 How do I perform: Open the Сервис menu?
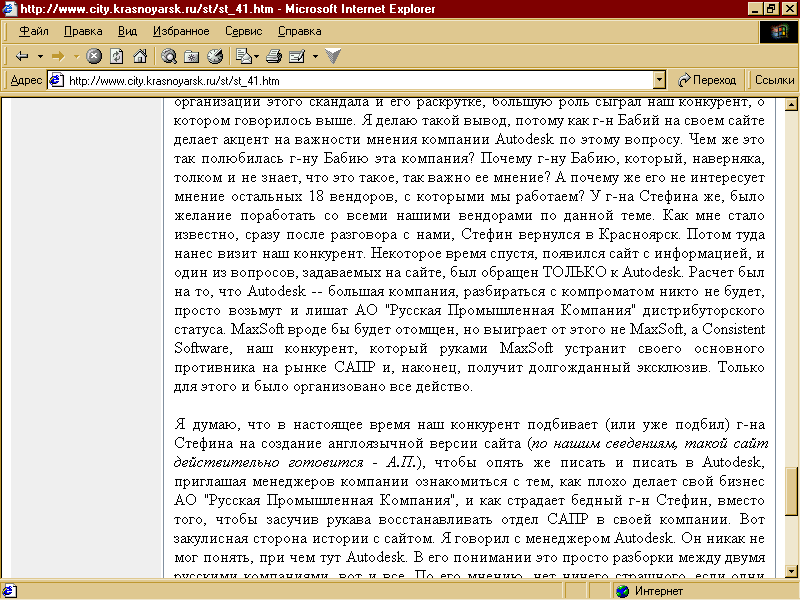pyautogui.click(x=244, y=32)
